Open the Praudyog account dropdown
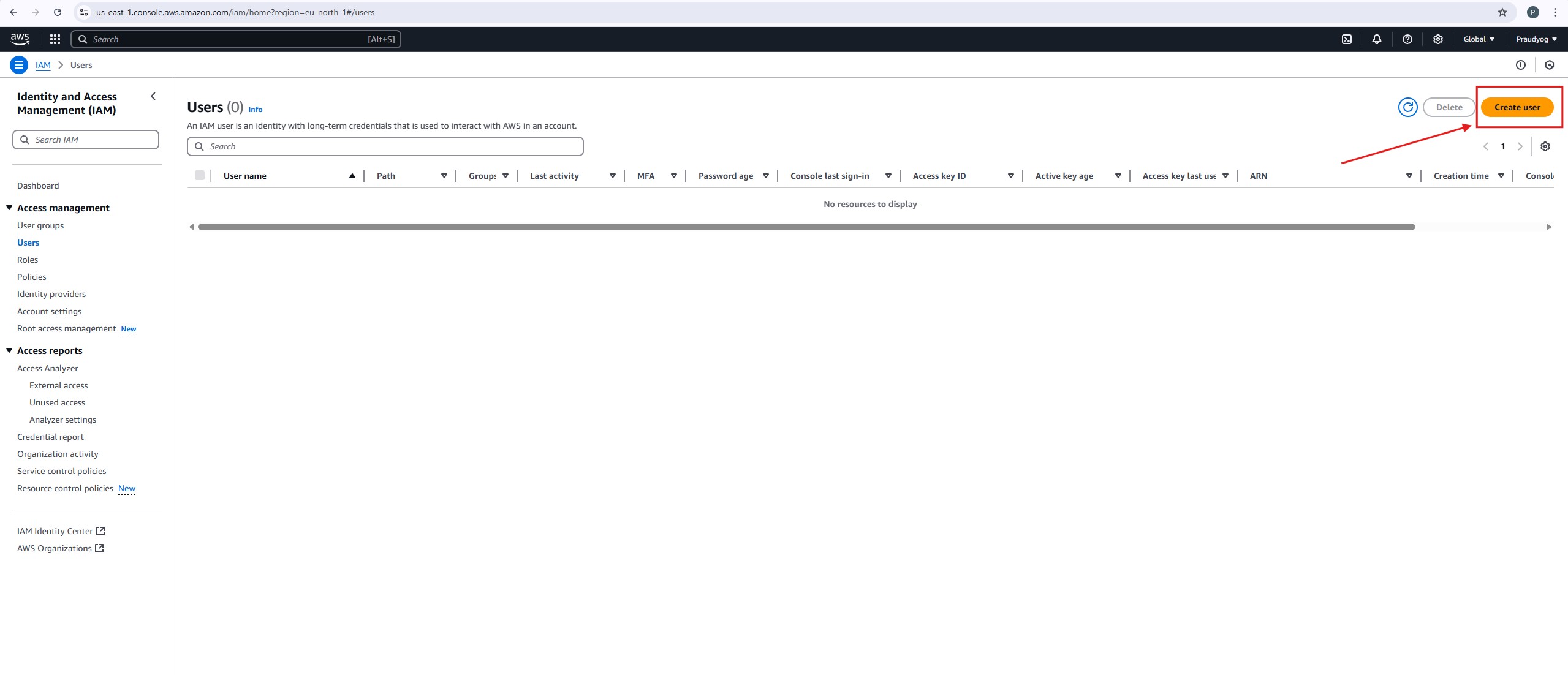The height and width of the screenshot is (675, 1568). click(1536, 39)
